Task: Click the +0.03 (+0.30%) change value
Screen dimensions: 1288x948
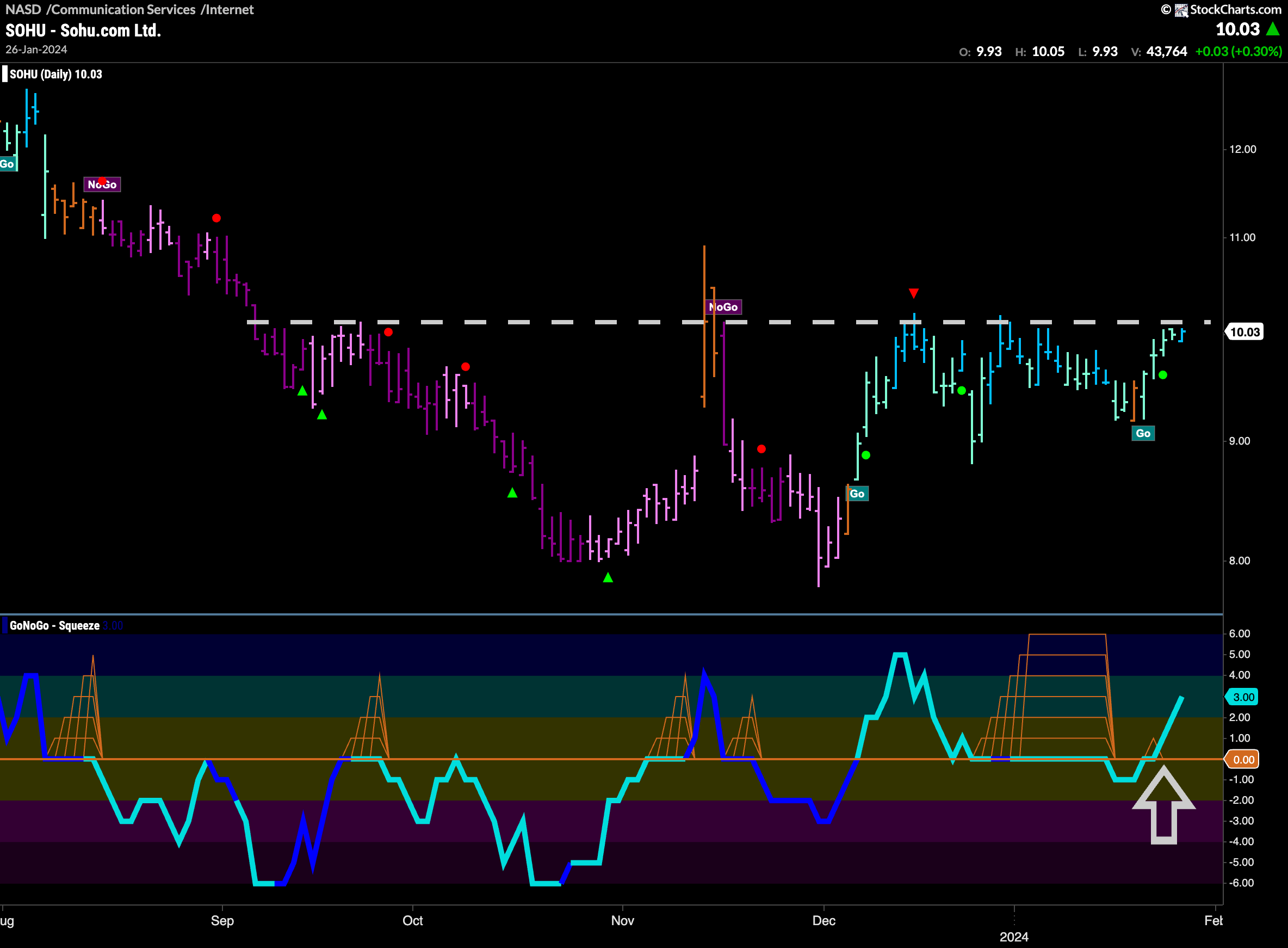Action: [1238, 52]
